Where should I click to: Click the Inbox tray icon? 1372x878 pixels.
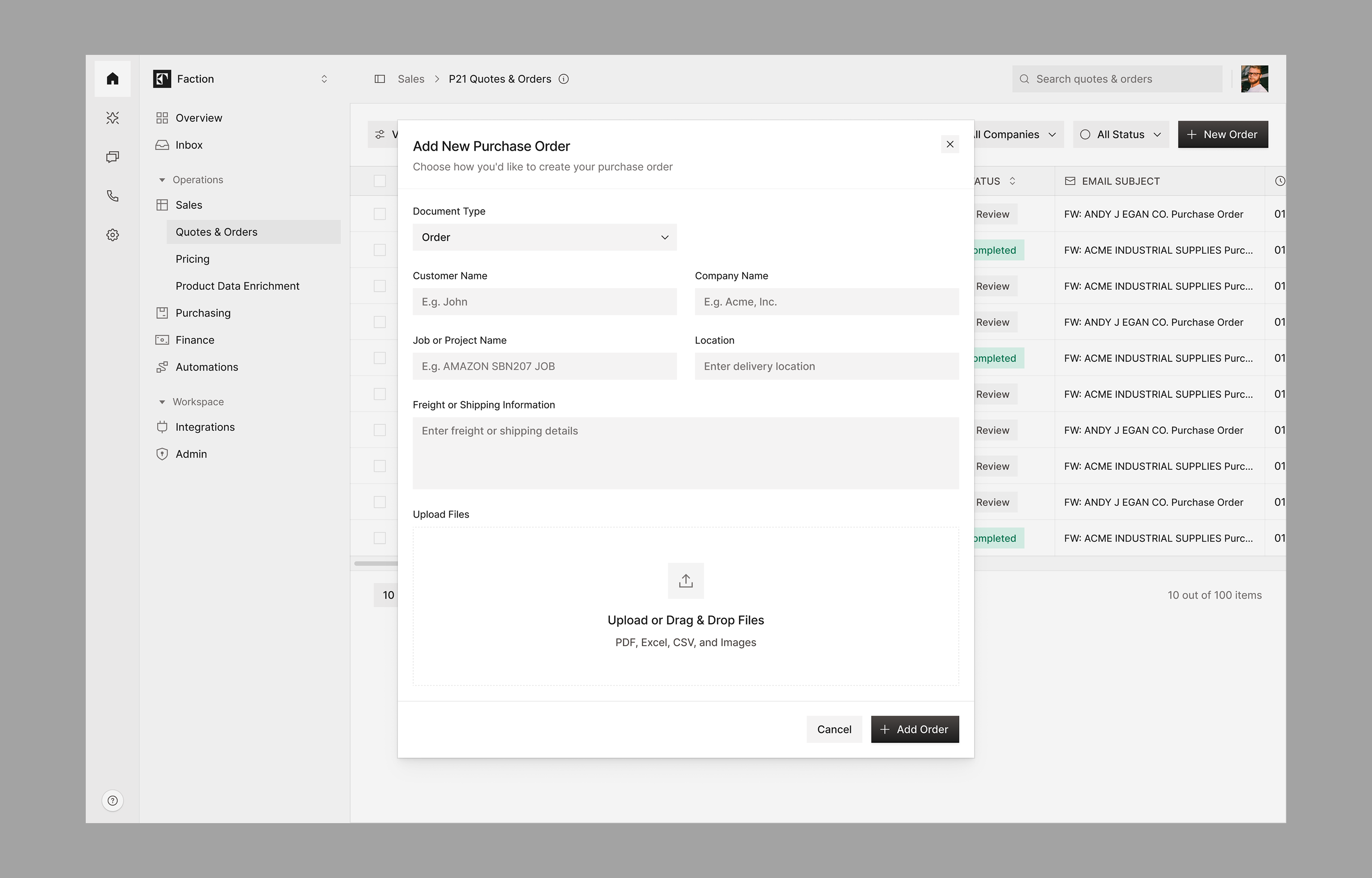coord(162,145)
